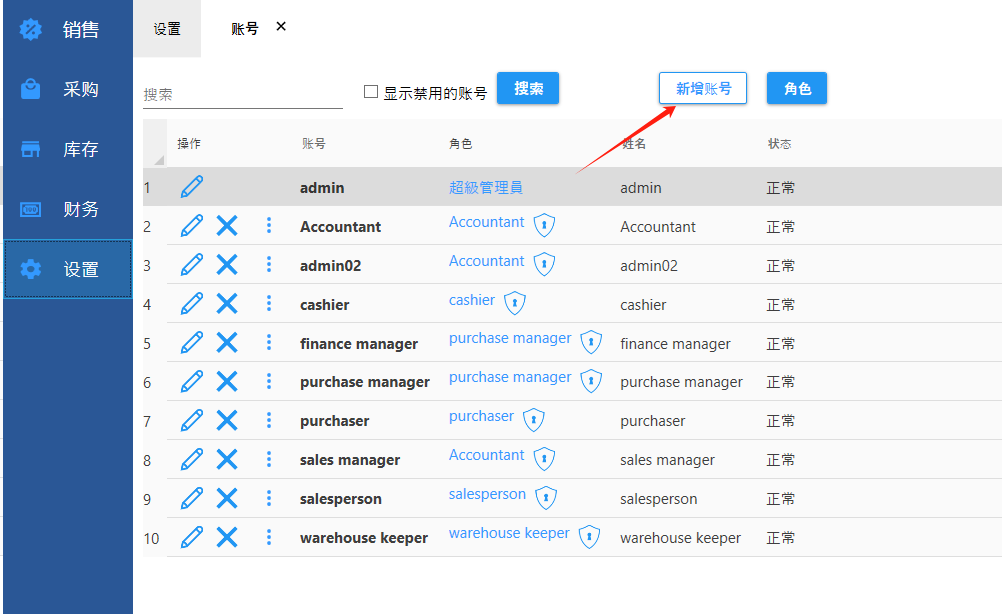Focus the 搜索 input field
The height and width of the screenshot is (614, 1002).
[x=242, y=94]
